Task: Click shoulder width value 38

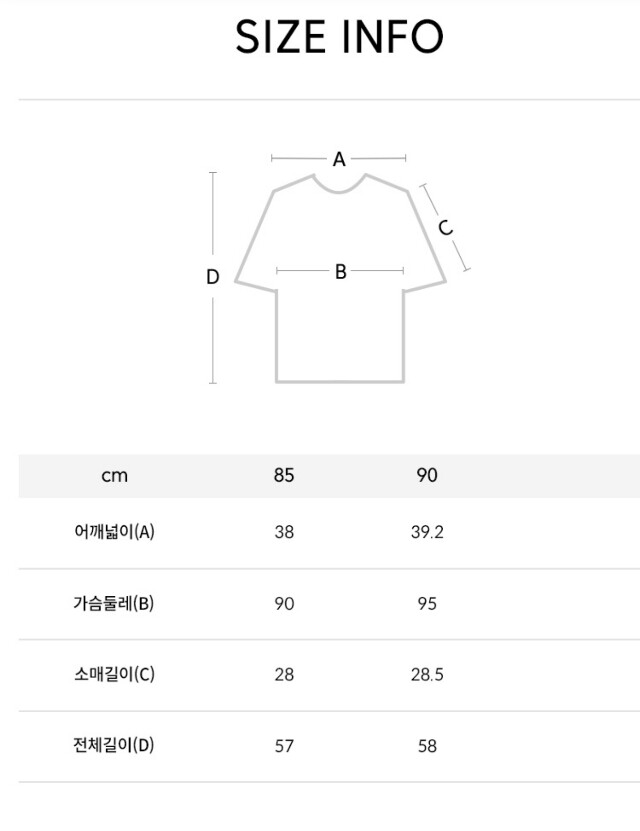Action: 284,532
